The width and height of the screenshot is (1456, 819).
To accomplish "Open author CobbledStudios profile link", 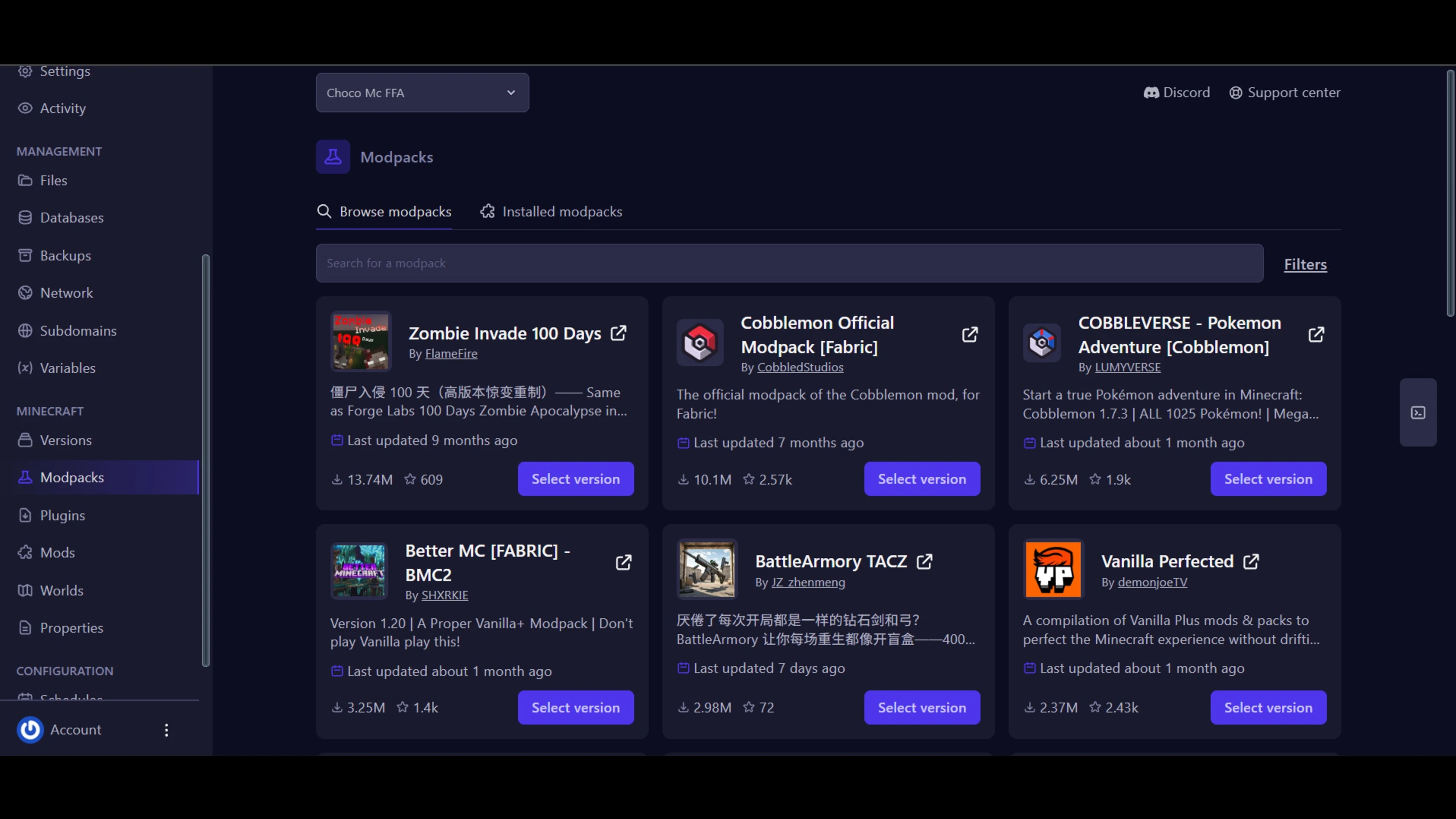I will click(x=800, y=367).
